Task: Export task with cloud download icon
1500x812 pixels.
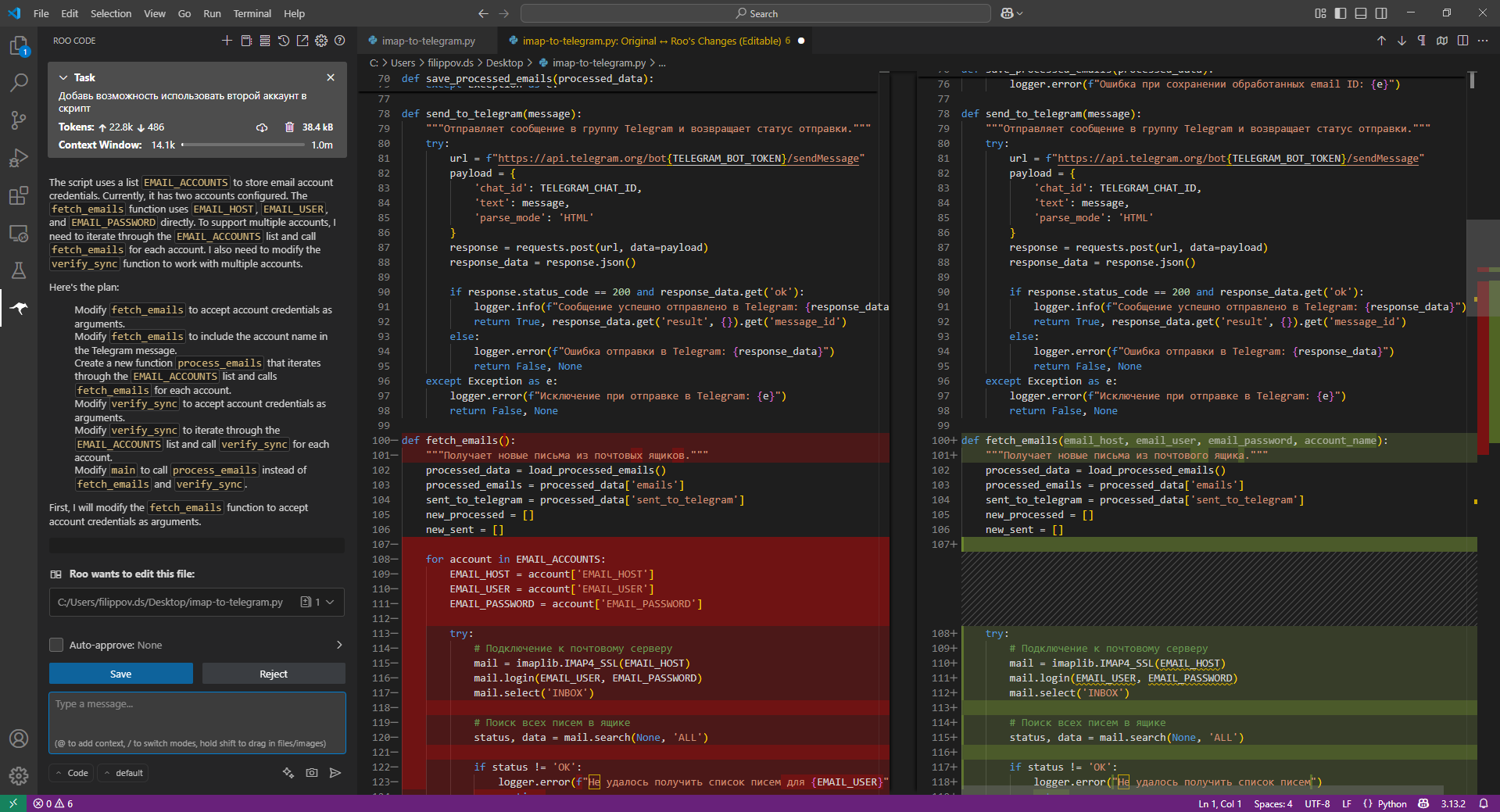Action: click(262, 127)
